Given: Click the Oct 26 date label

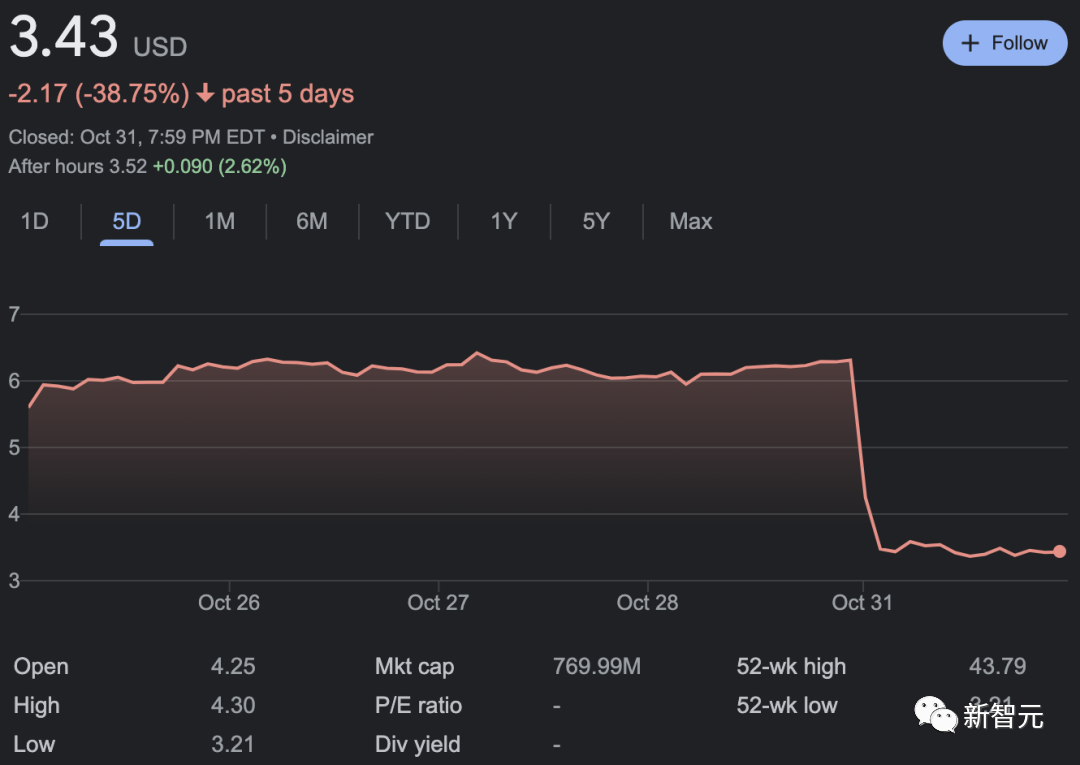Looking at the screenshot, I should pyautogui.click(x=229, y=602).
